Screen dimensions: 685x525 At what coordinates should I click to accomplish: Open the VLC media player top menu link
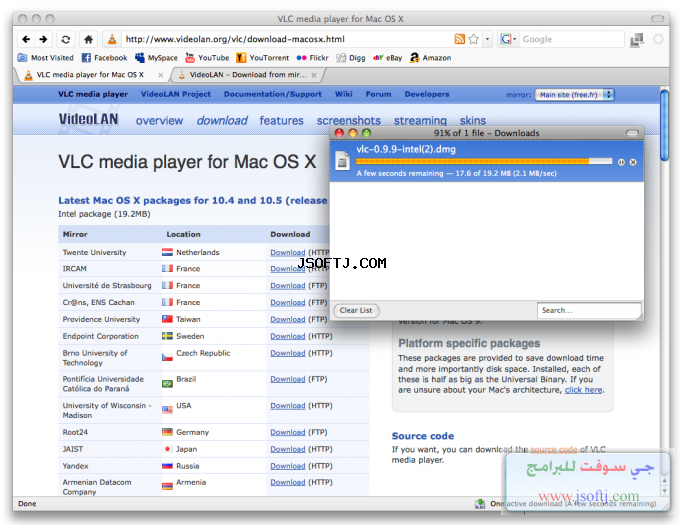(93, 94)
